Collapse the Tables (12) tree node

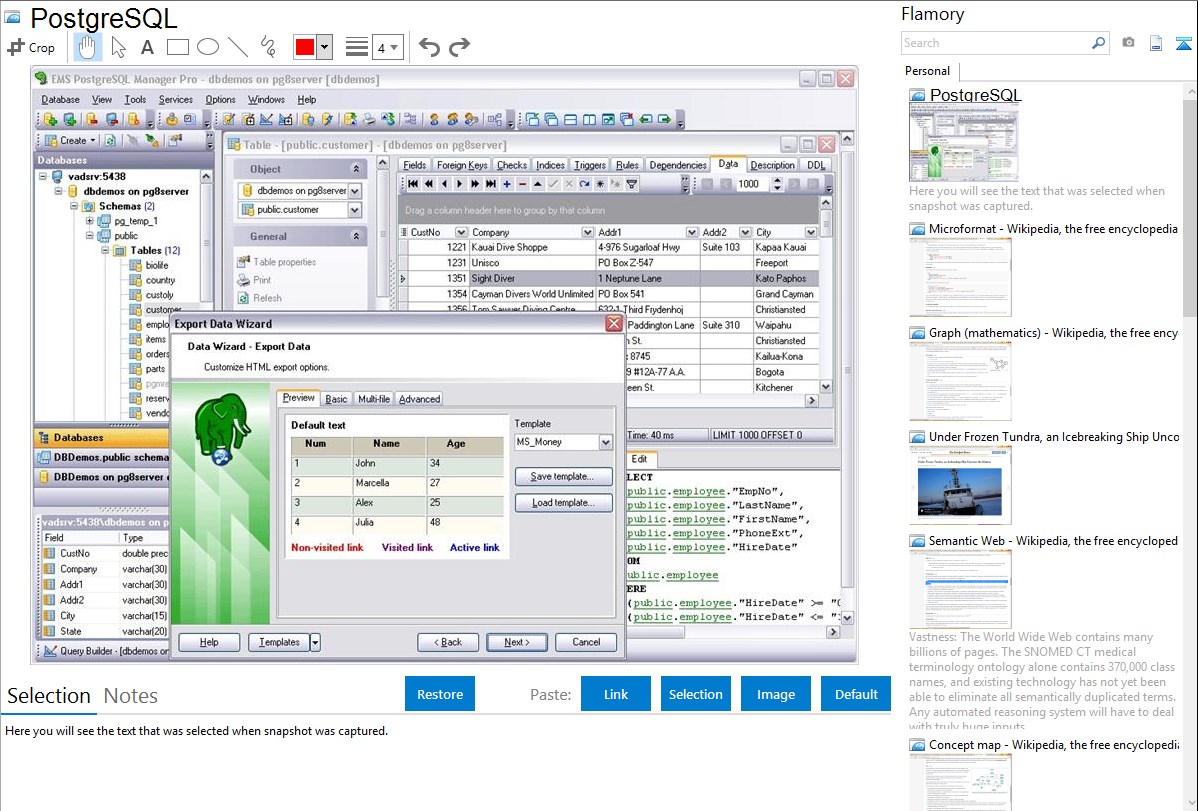click(105, 251)
